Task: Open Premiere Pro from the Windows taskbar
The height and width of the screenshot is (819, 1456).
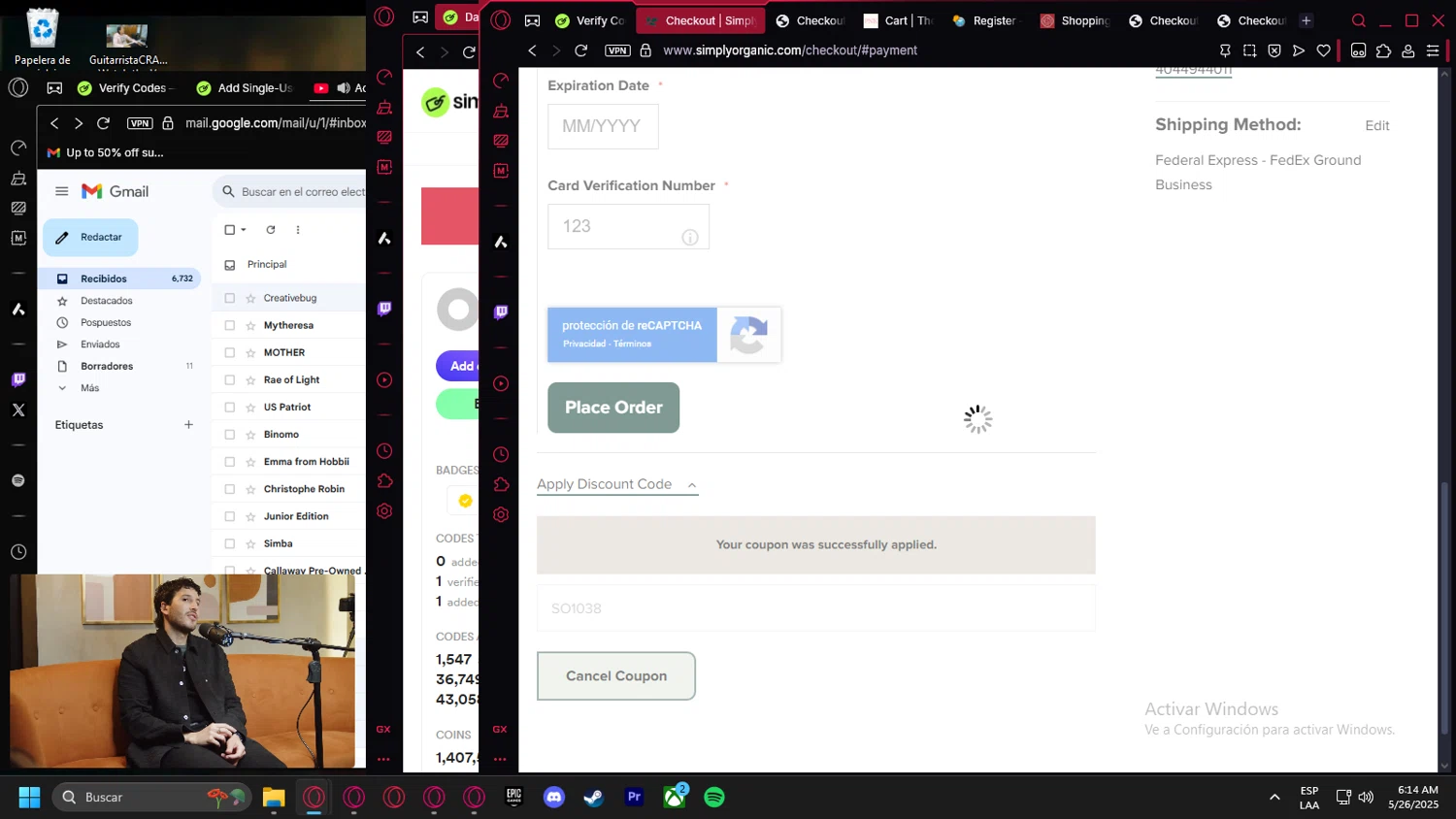Action: 634,797
